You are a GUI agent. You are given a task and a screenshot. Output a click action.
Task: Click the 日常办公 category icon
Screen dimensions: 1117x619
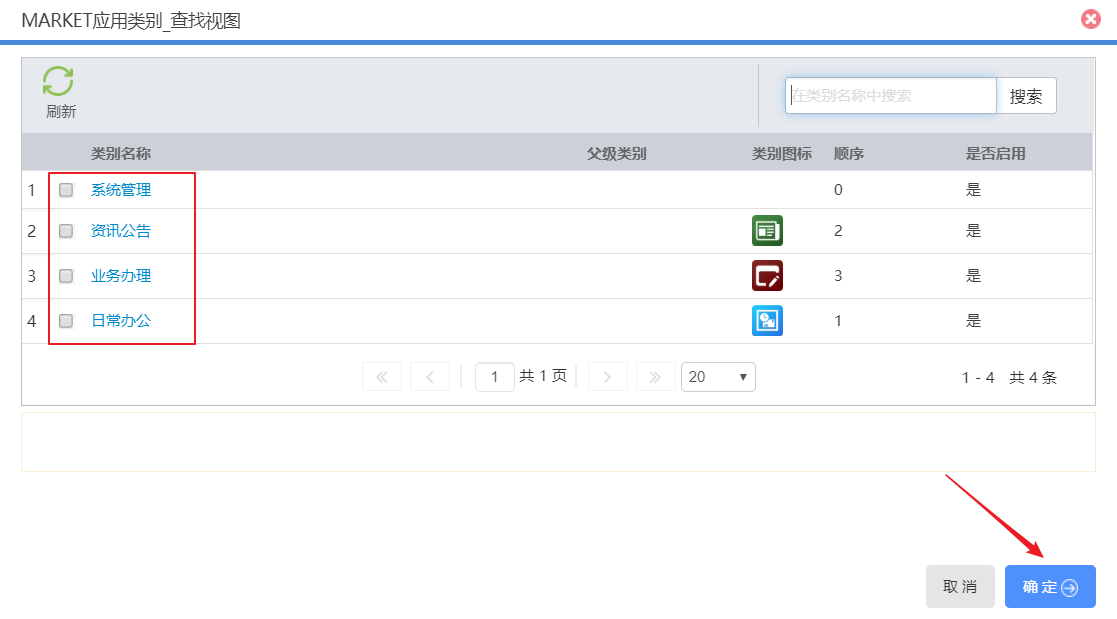(x=767, y=321)
